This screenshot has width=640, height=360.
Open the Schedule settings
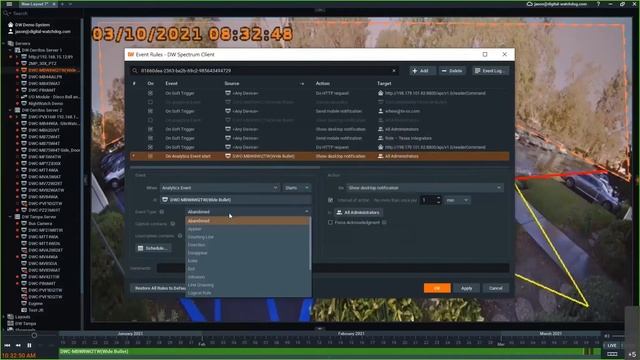click(x=153, y=248)
